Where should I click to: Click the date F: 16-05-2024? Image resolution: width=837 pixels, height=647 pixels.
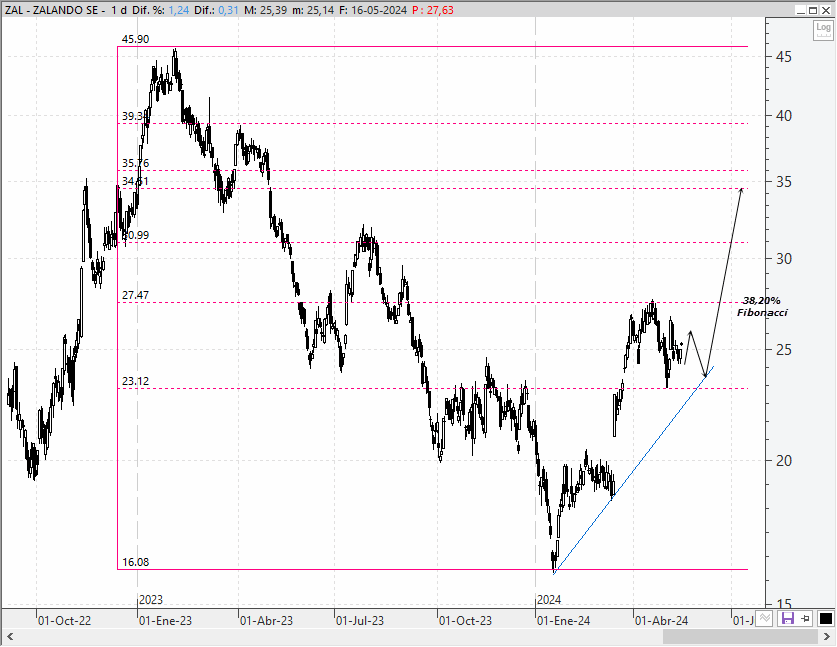[373, 10]
